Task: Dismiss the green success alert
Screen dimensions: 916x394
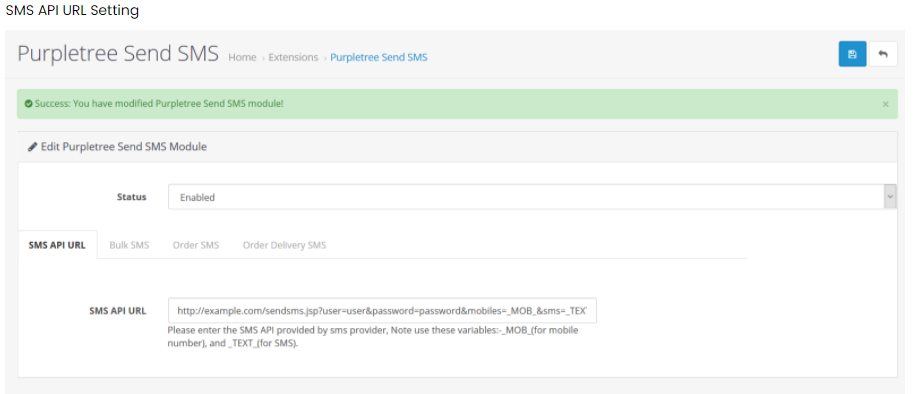Action: tap(885, 104)
